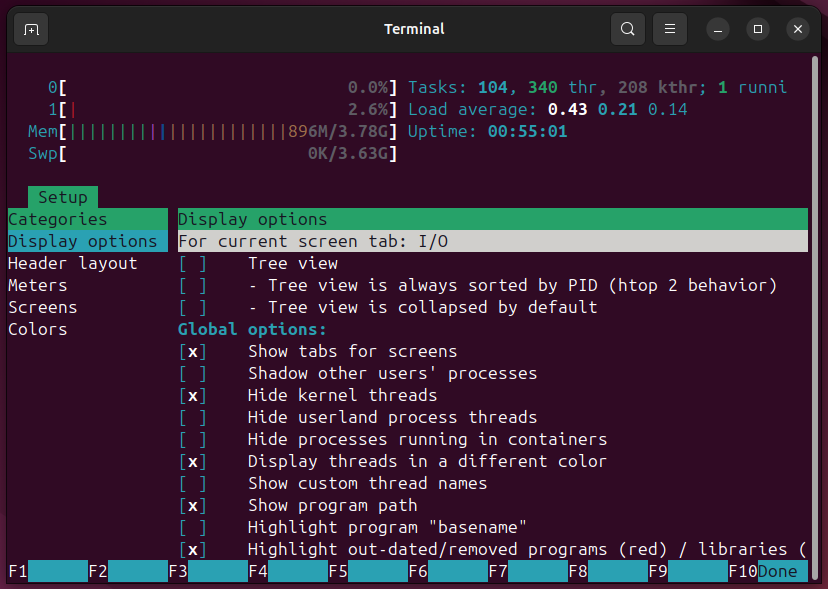Viewport: 828px width, 589px height.
Task: Uncheck Show tabs for screens
Action: [193, 351]
